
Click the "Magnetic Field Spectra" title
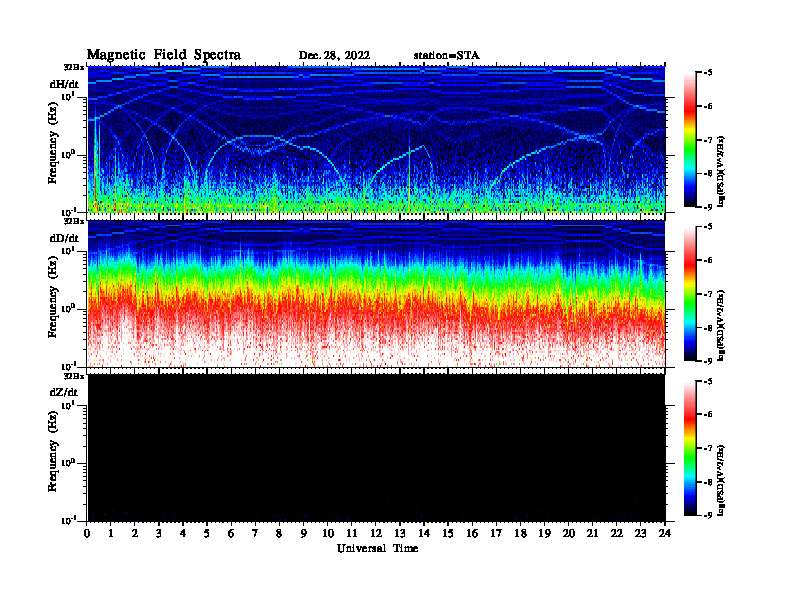pos(164,55)
